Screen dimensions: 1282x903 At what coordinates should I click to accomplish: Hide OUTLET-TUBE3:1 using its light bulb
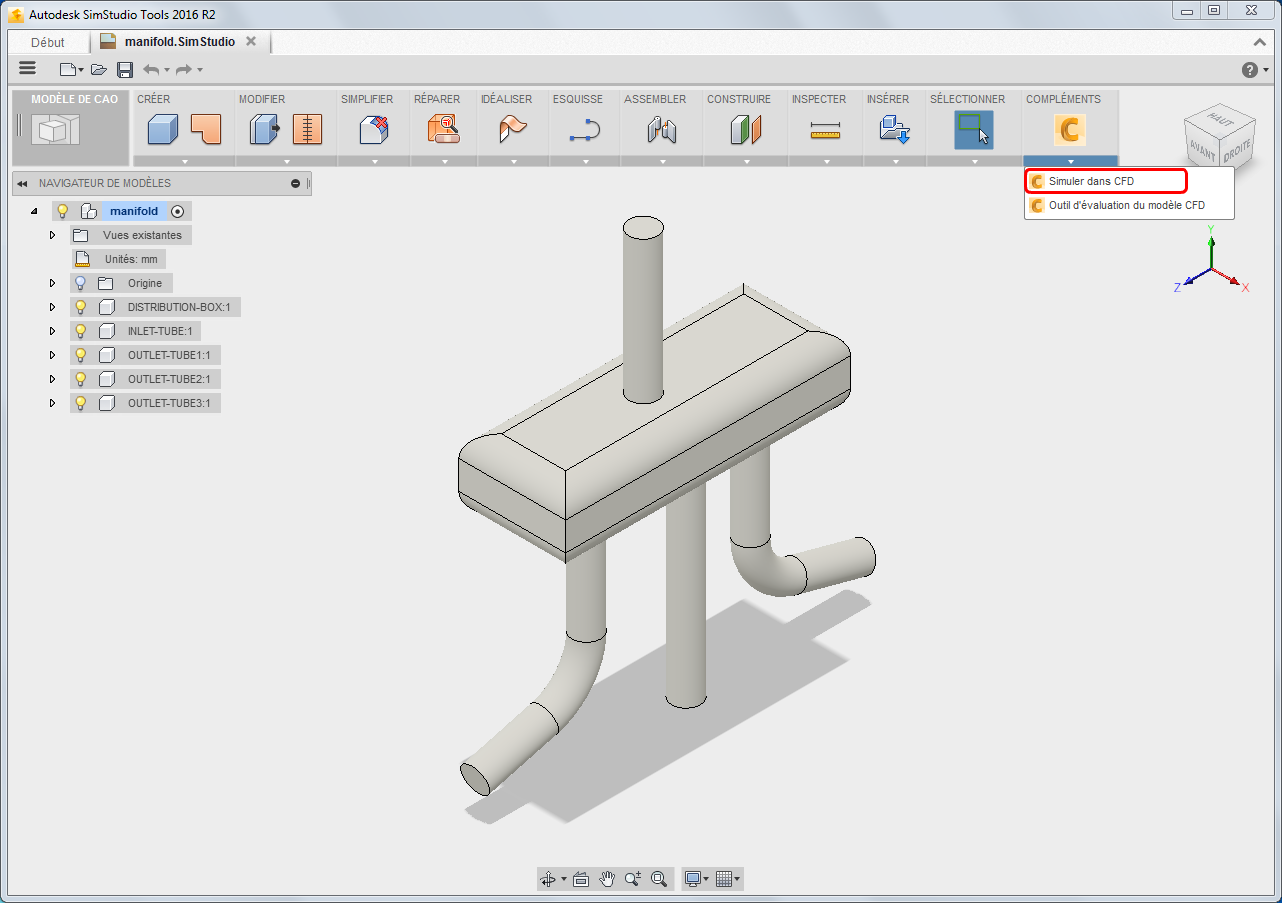point(81,403)
